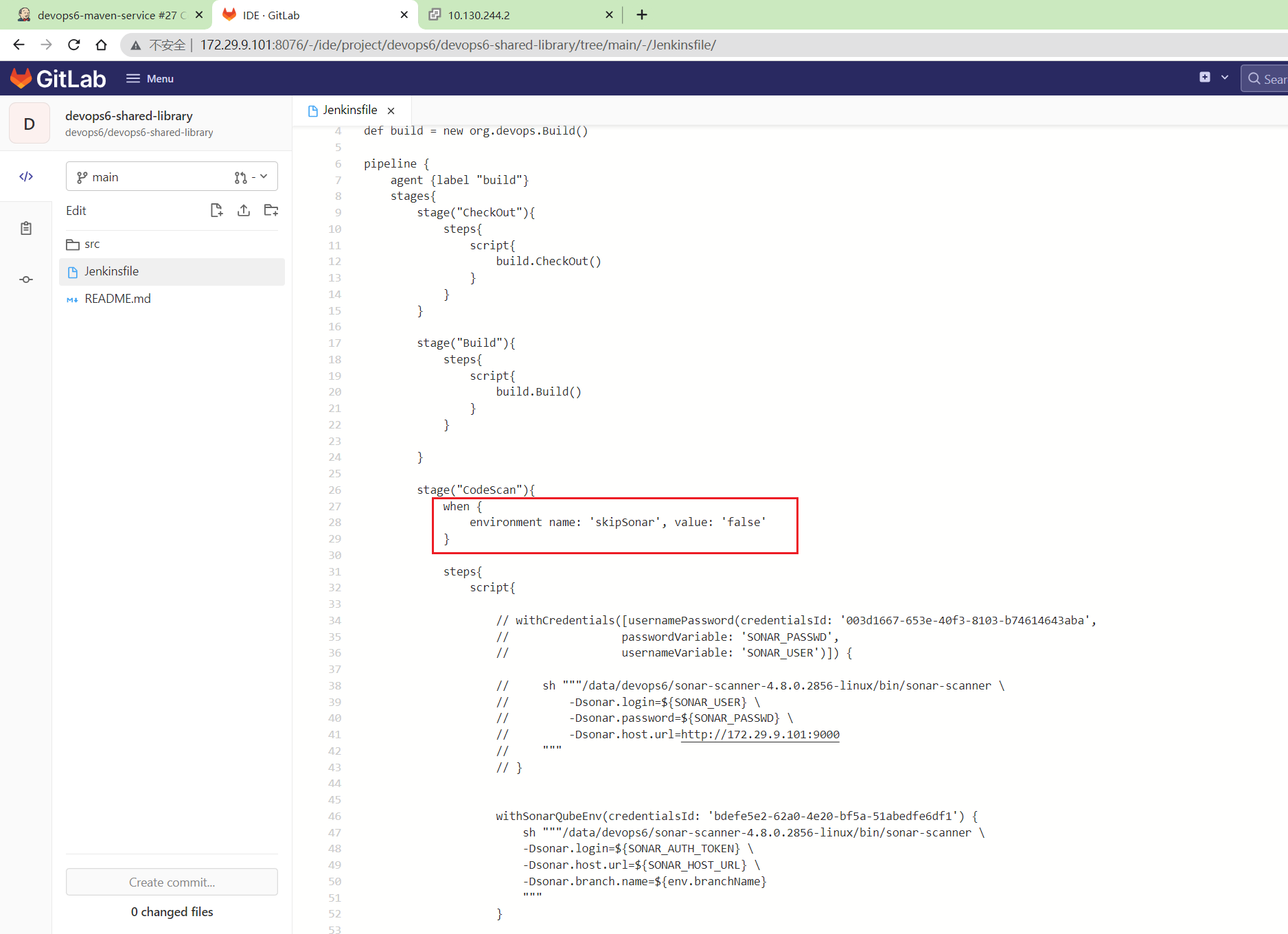
Task: Click the '-Dsonar.host.url=${SONAR_HOST_URL}' line
Action: [x=642, y=865]
